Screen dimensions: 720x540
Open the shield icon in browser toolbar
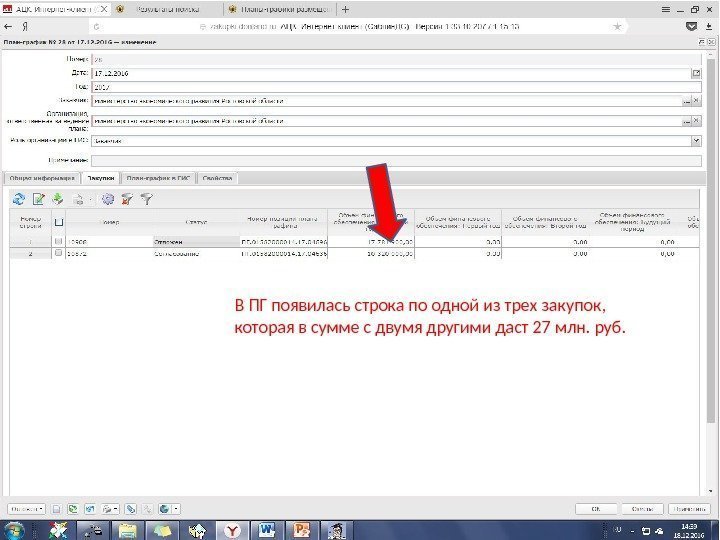[691, 27]
